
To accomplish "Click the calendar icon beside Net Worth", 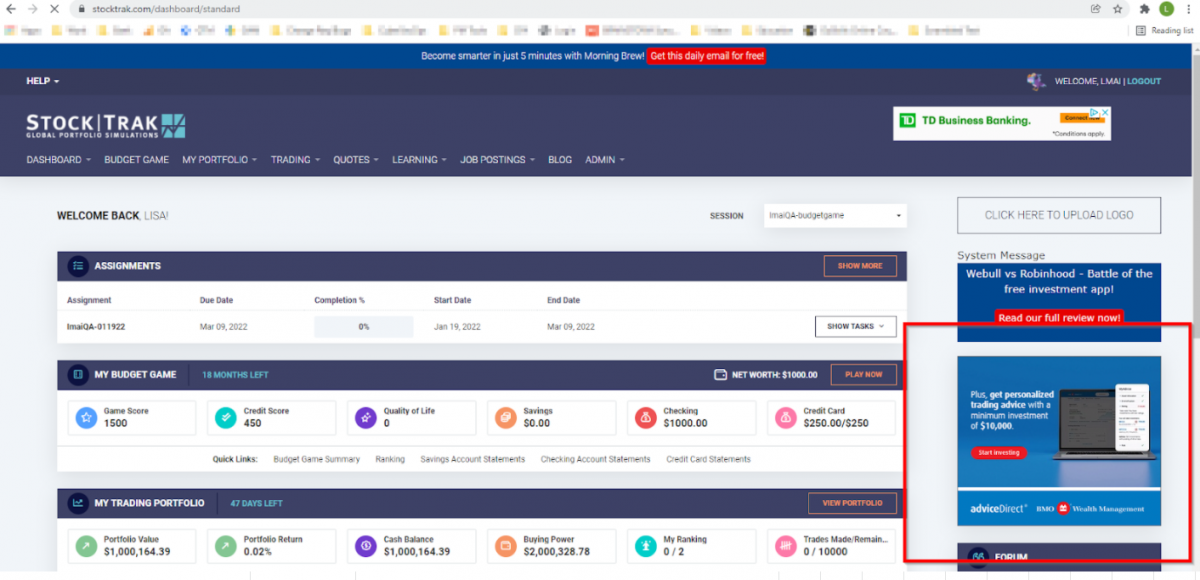I will coord(720,374).
